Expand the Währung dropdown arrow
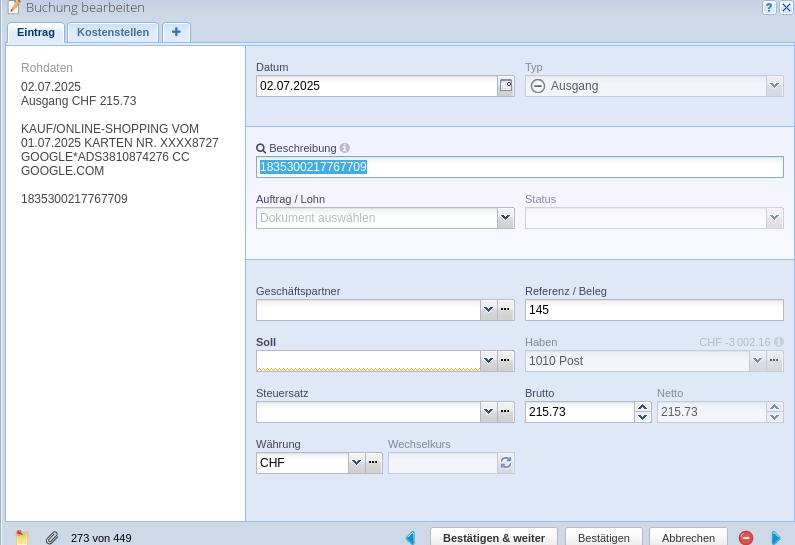The image size is (795, 545). [x=357, y=463]
